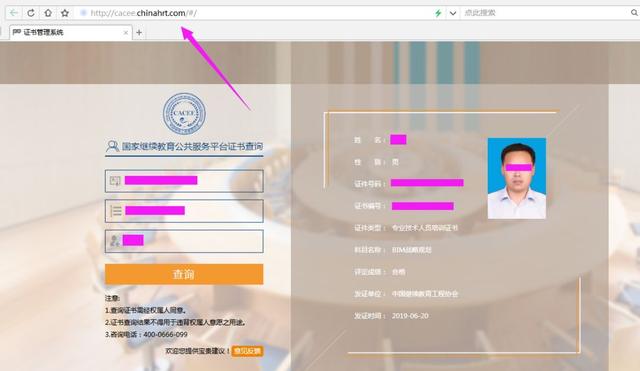Click the person icon in third field
640x371 pixels.
click(x=115, y=241)
